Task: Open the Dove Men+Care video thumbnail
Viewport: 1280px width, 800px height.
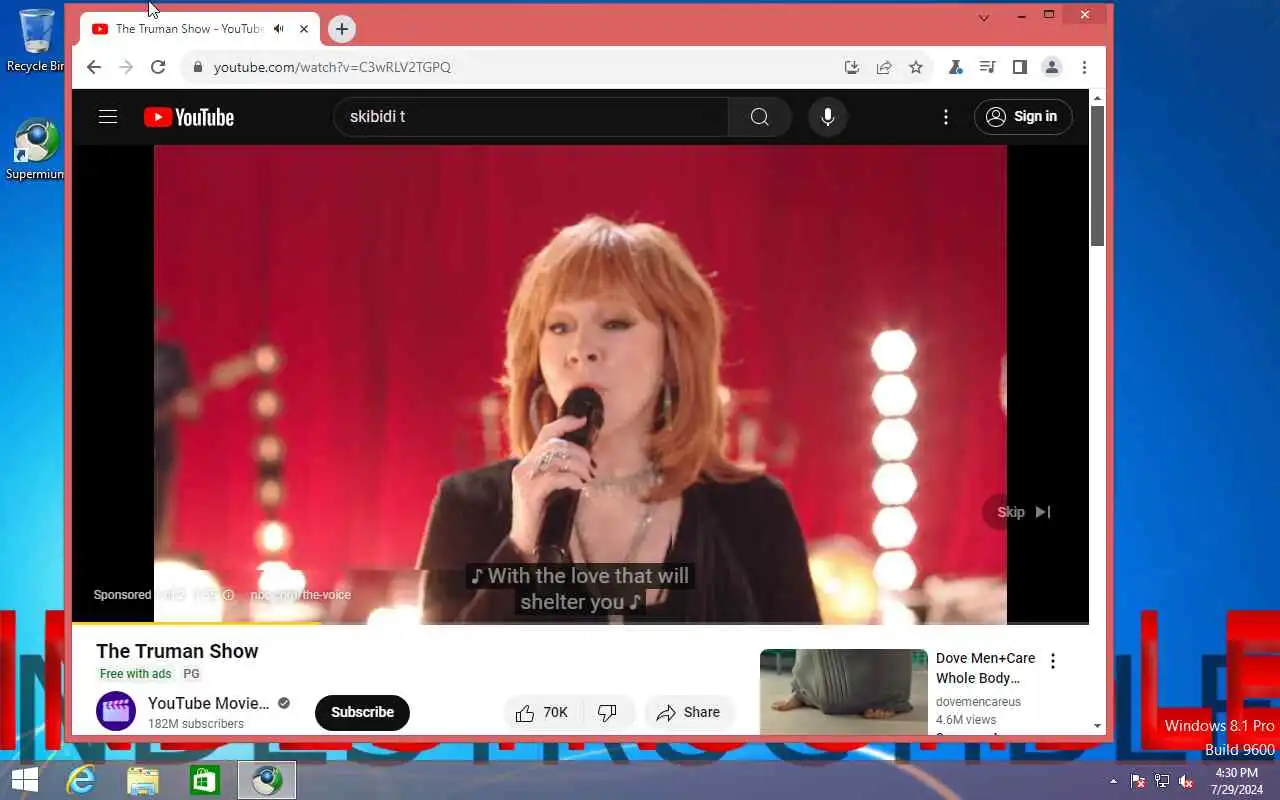Action: point(844,692)
